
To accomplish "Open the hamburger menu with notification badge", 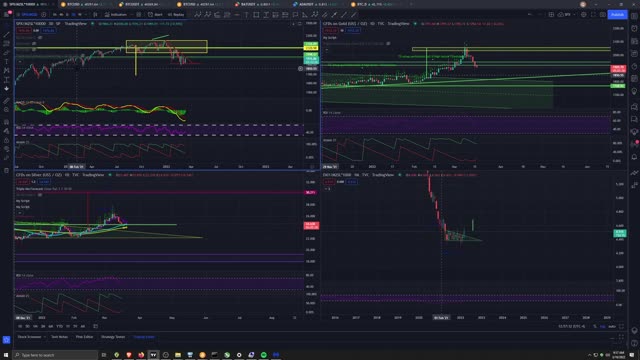I will [7, 14].
